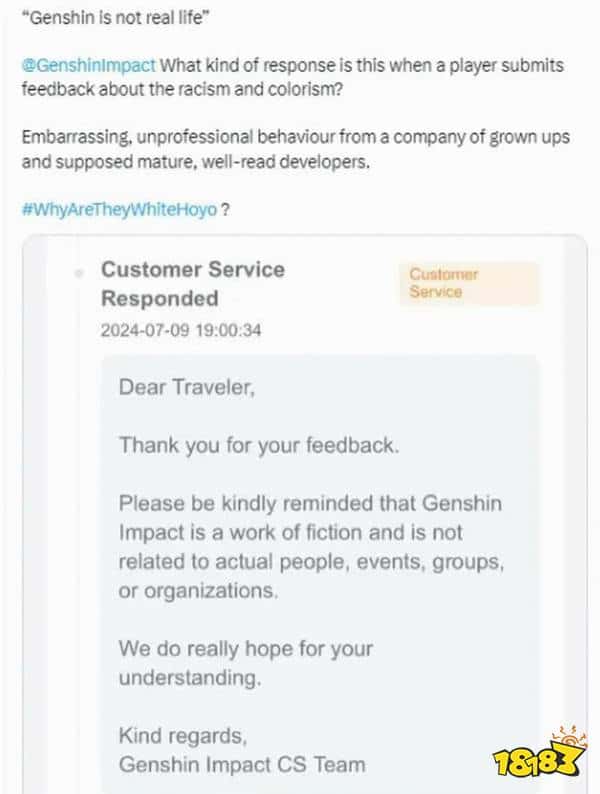The width and height of the screenshot is (600, 794).
Task: Click the "feedback about the racism and colorism?" line
Action: click(x=193, y=87)
